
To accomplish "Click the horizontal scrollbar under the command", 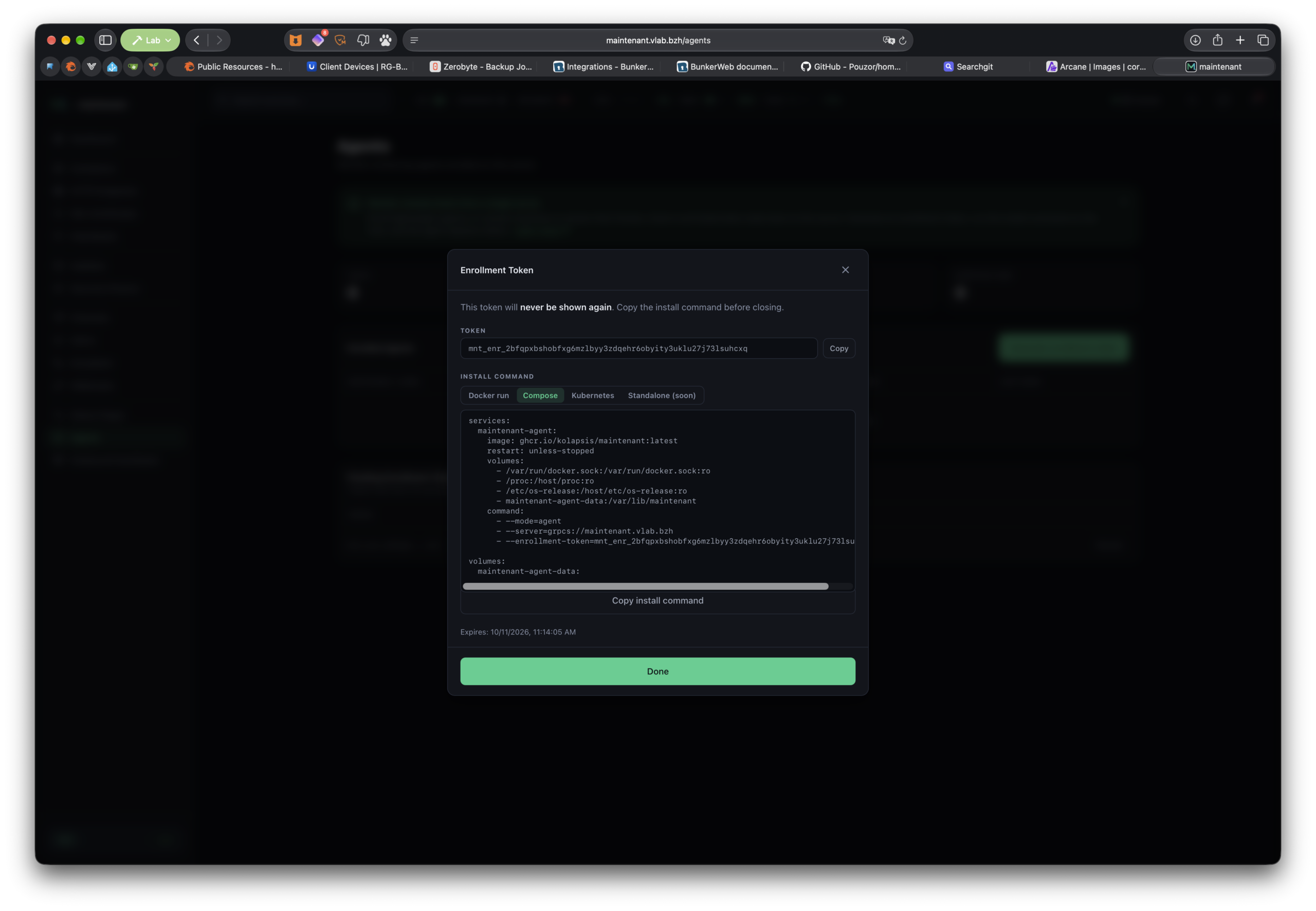I will 645,586.
